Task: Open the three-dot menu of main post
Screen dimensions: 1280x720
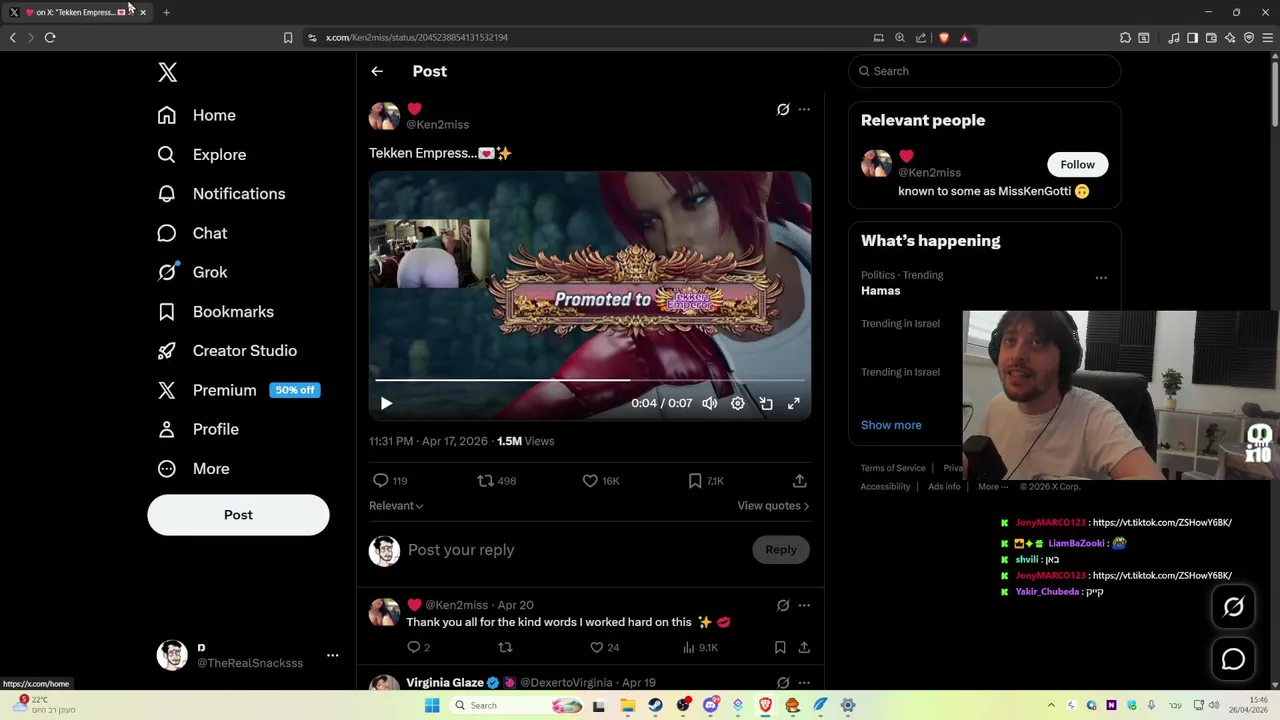Action: (804, 109)
